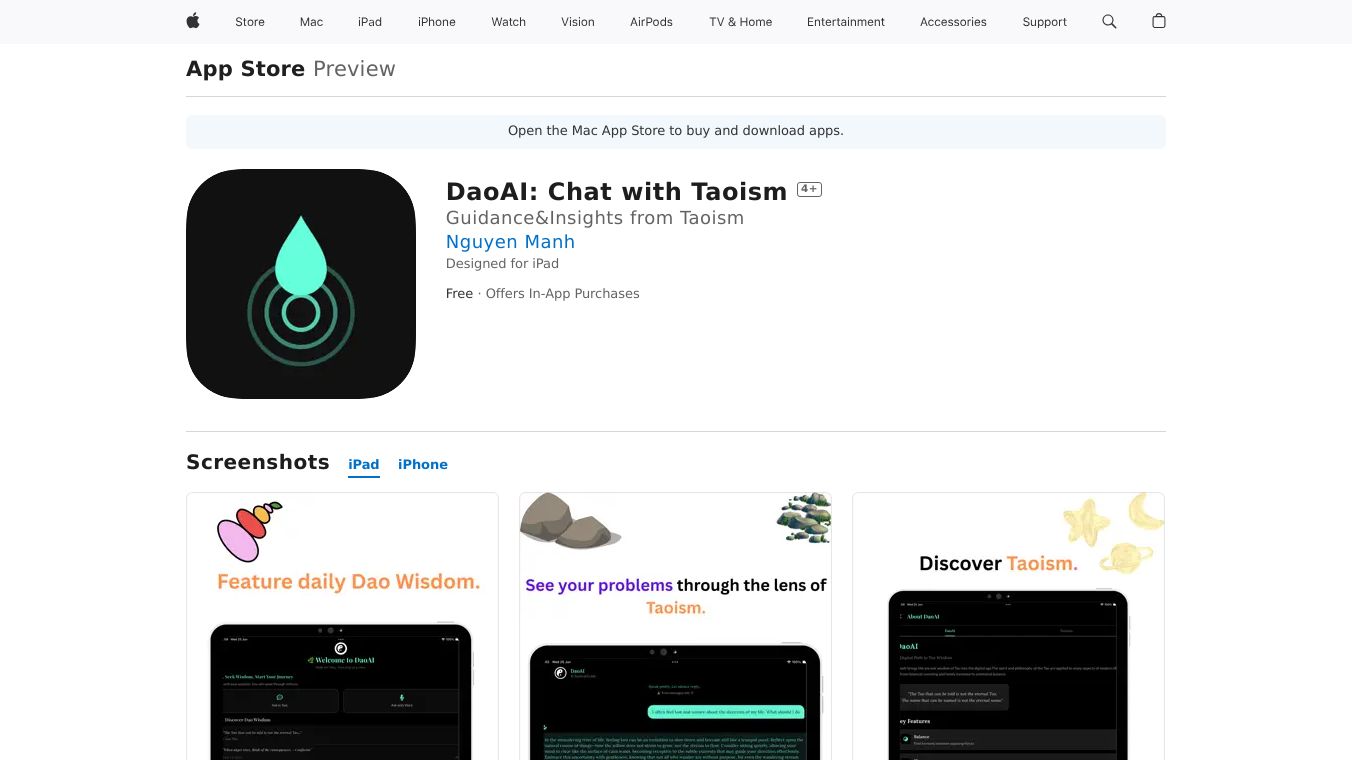Open the AirPods menu item
This screenshot has width=1352, height=760.
pyautogui.click(x=652, y=22)
